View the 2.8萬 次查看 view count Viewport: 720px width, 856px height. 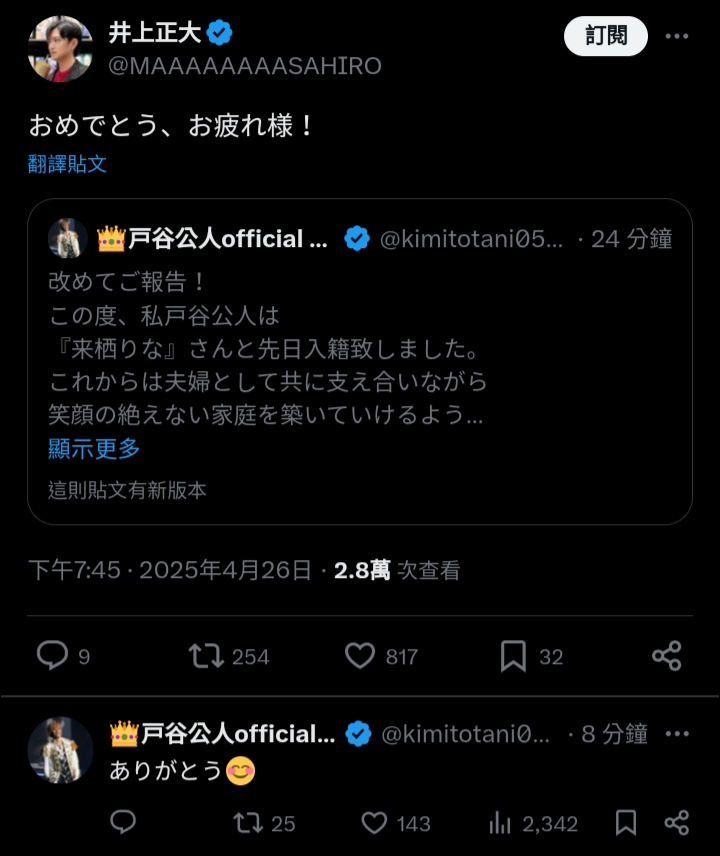(397, 570)
